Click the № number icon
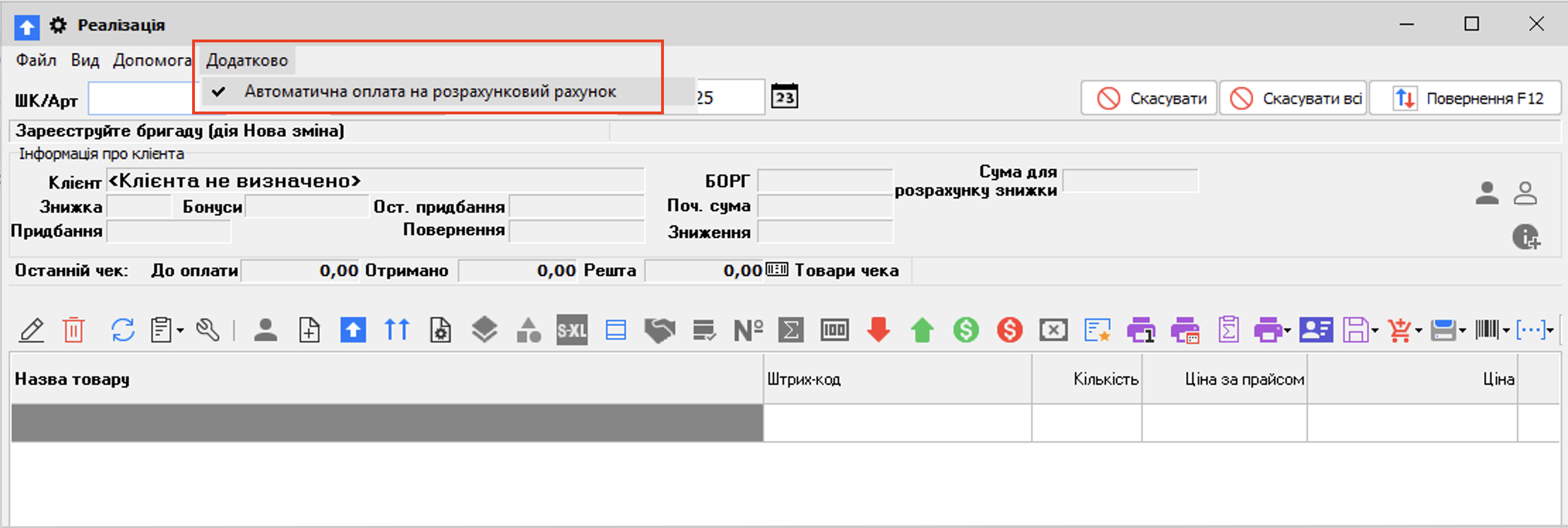 point(748,330)
